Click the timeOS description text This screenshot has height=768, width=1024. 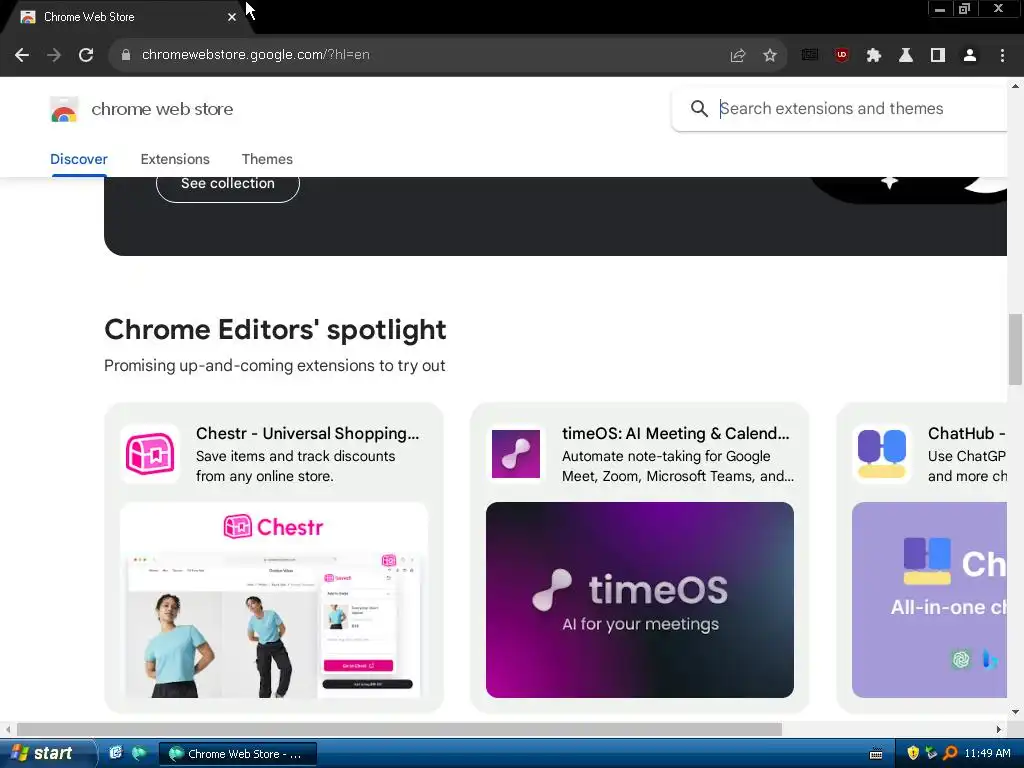click(678, 466)
